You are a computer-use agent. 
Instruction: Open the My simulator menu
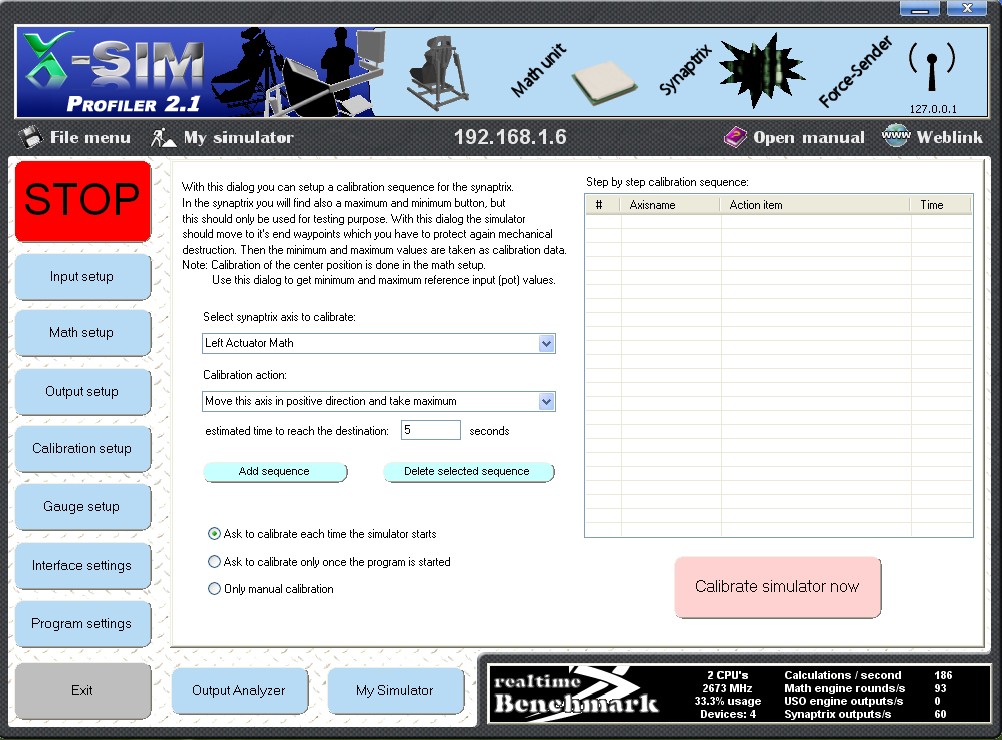tap(238, 137)
